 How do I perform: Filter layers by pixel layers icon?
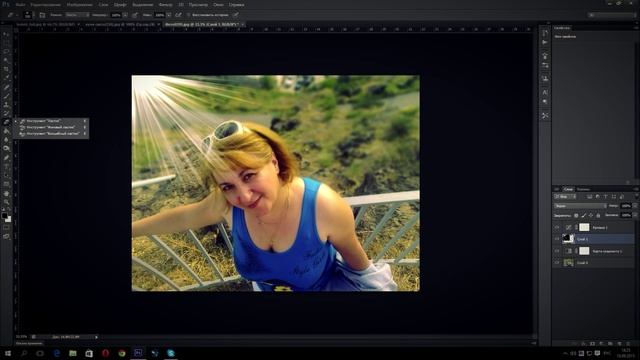pos(590,197)
